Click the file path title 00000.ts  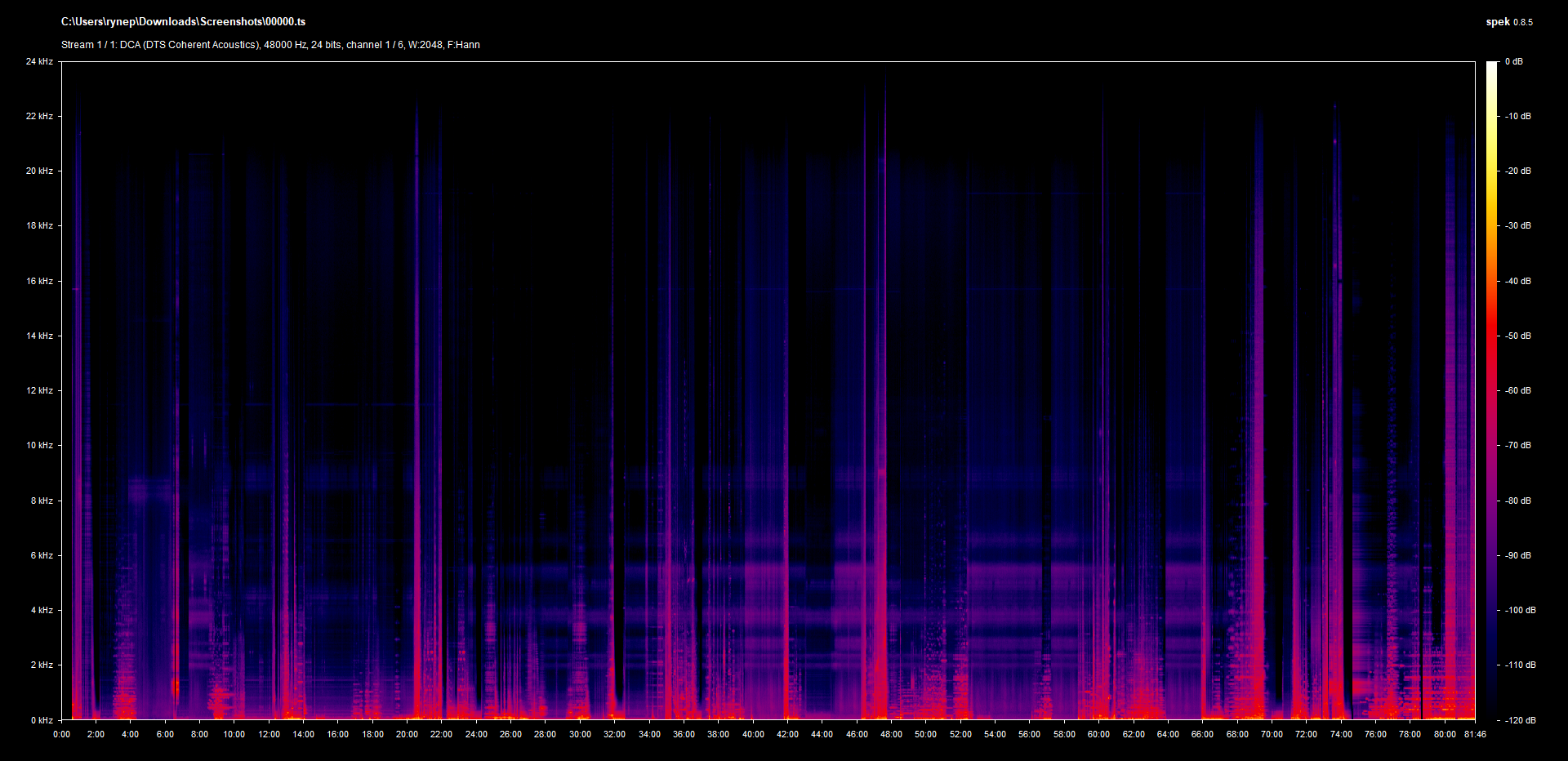[183, 22]
